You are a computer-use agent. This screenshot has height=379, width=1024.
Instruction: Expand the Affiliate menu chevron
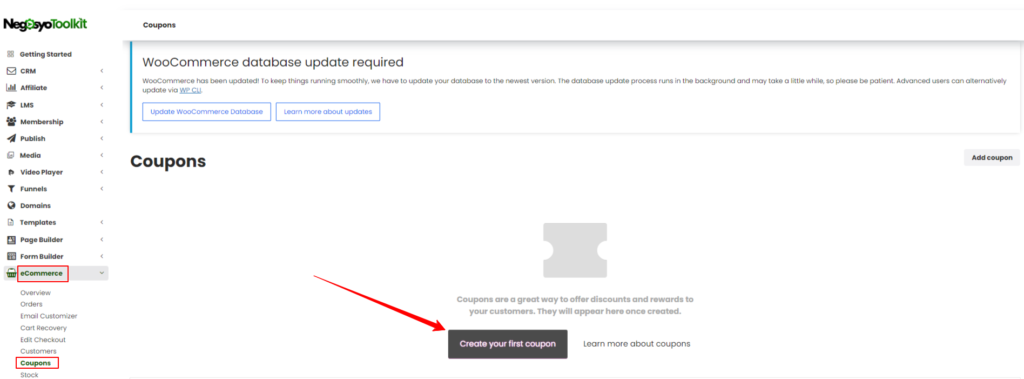point(101,88)
